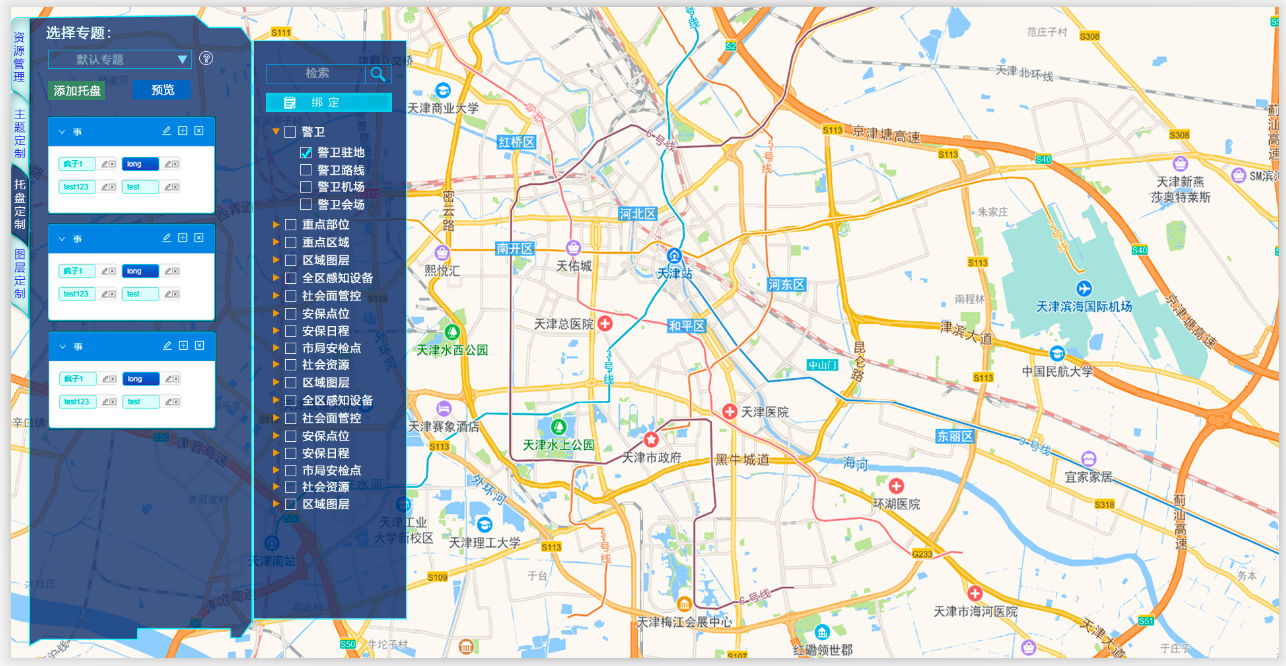The image size is (1286, 666).
Task: Click the 中国民航大学 school marker
Action: pyautogui.click(x=1057, y=353)
